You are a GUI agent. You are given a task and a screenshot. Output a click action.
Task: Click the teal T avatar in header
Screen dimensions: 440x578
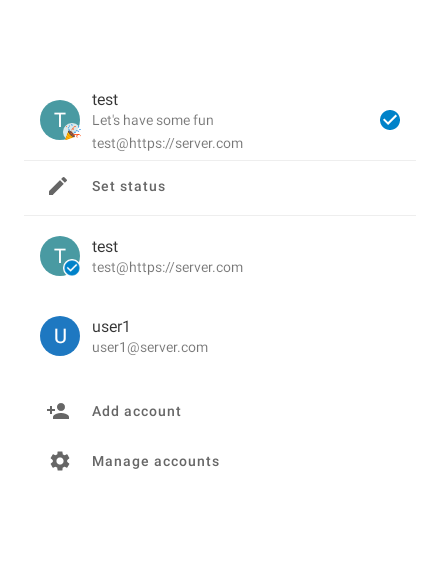pyautogui.click(x=60, y=120)
